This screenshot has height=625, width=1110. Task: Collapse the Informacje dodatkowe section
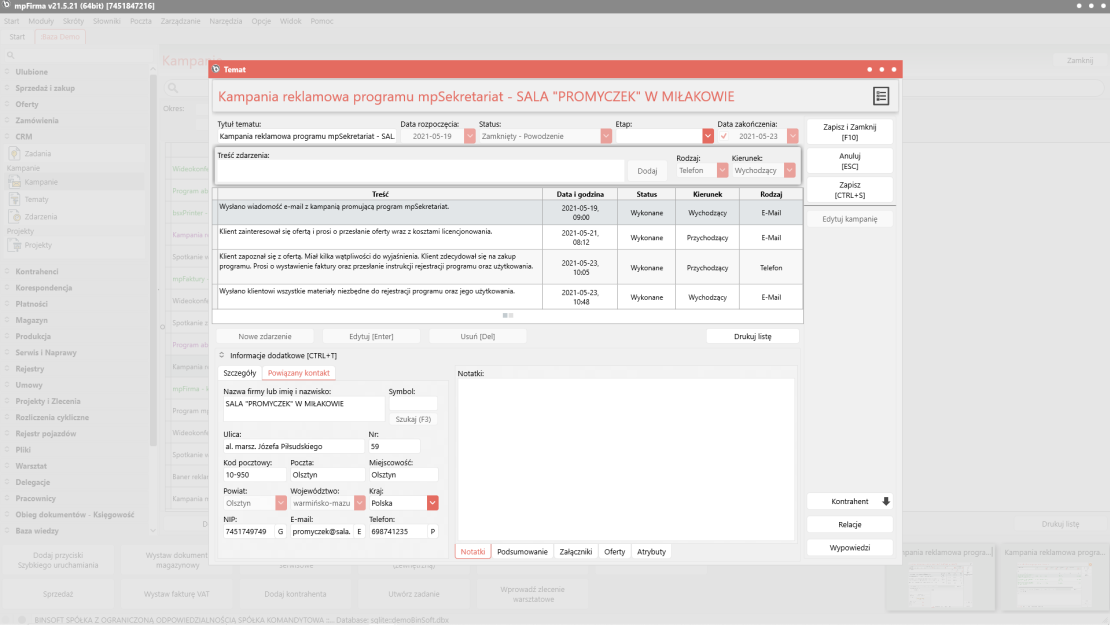222,355
